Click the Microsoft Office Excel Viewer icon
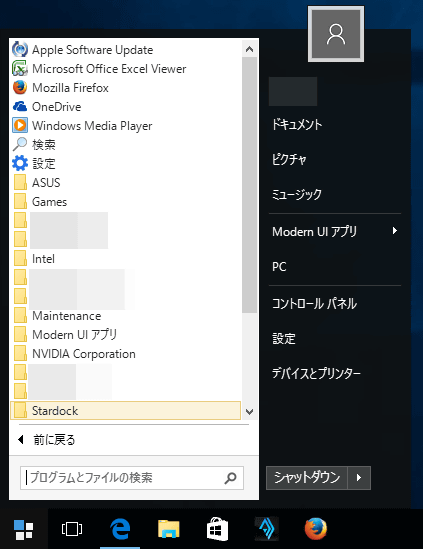This screenshot has width=423, height=549. click(20, 68)
